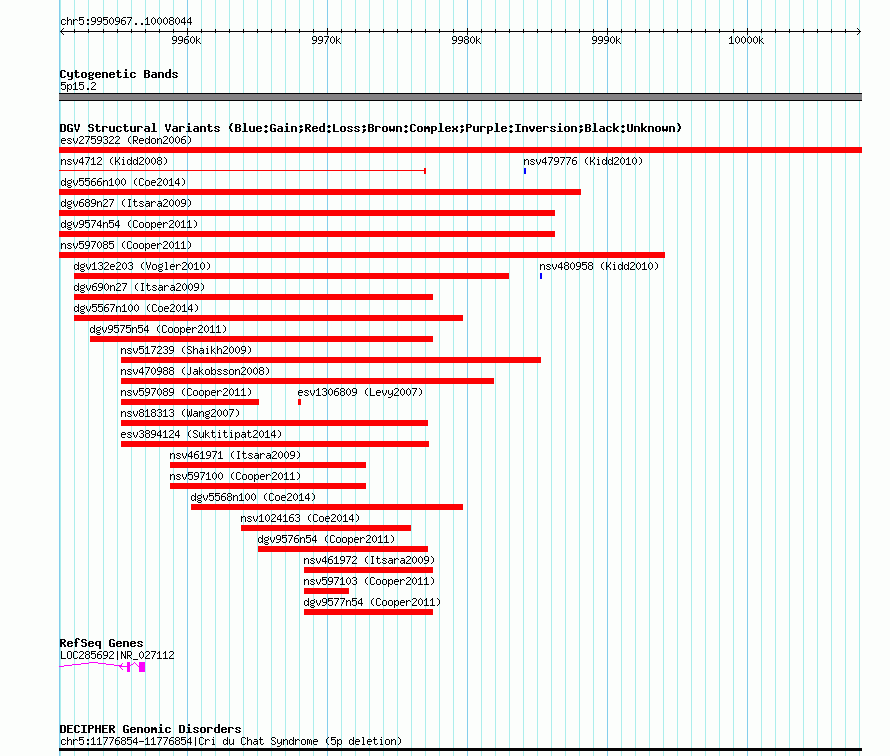Click the red bar under nsv1024163
This screenshot has height=756, width=890.
pos(326,528)
